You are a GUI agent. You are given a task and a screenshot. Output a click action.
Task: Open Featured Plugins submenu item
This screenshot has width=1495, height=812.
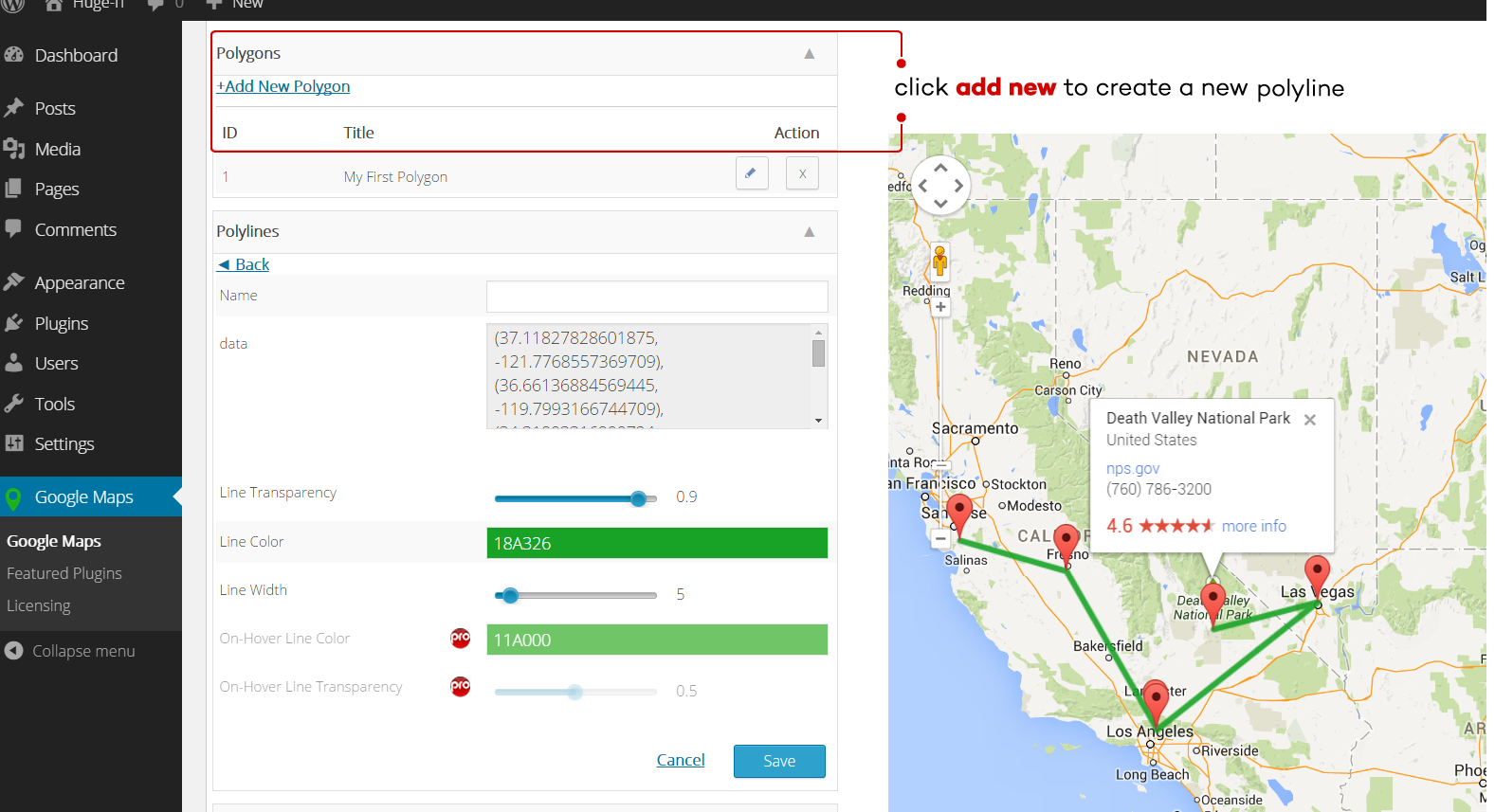click(x=64, y=573)
